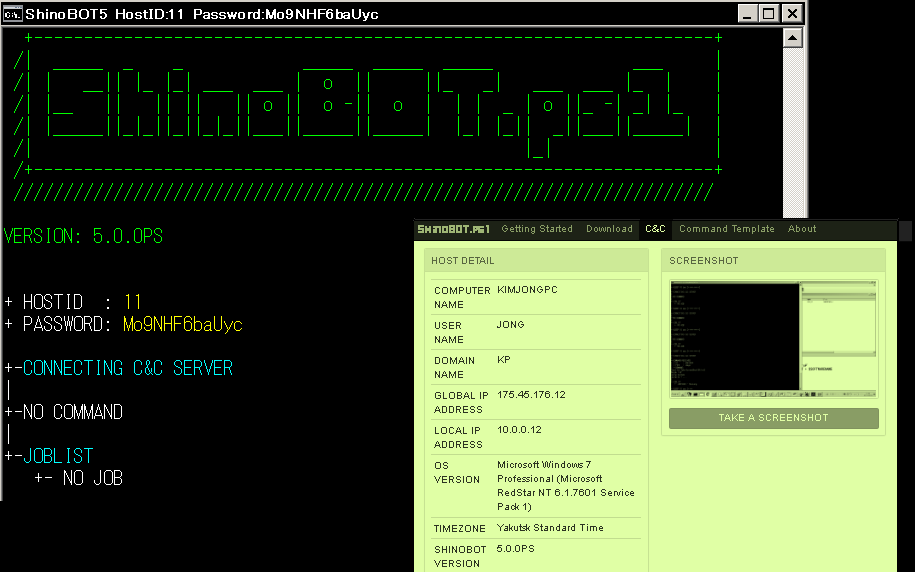
Task: Go to the Download tab
Action: pos(609,229)
